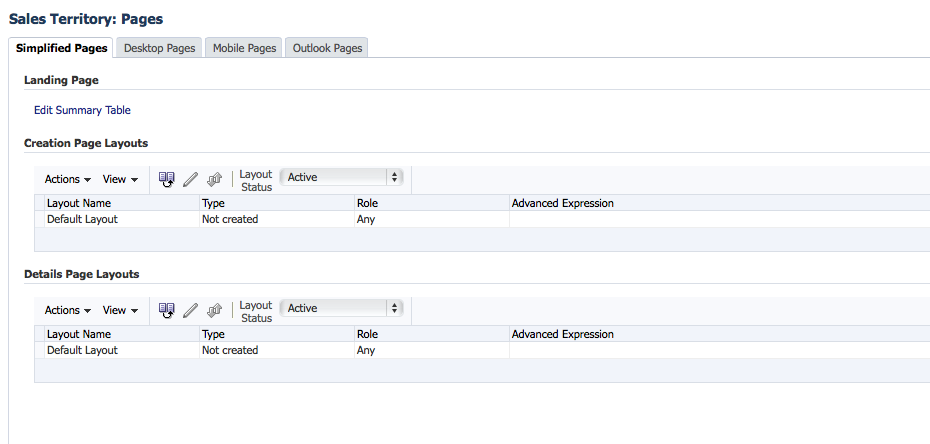
Task: Open View menu in Details Page Layouts
Action: pos(120,310)
